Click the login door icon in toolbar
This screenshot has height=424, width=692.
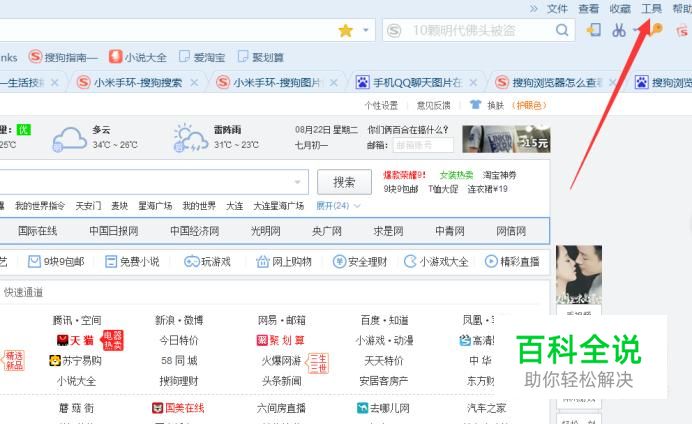tap(594, 30)
